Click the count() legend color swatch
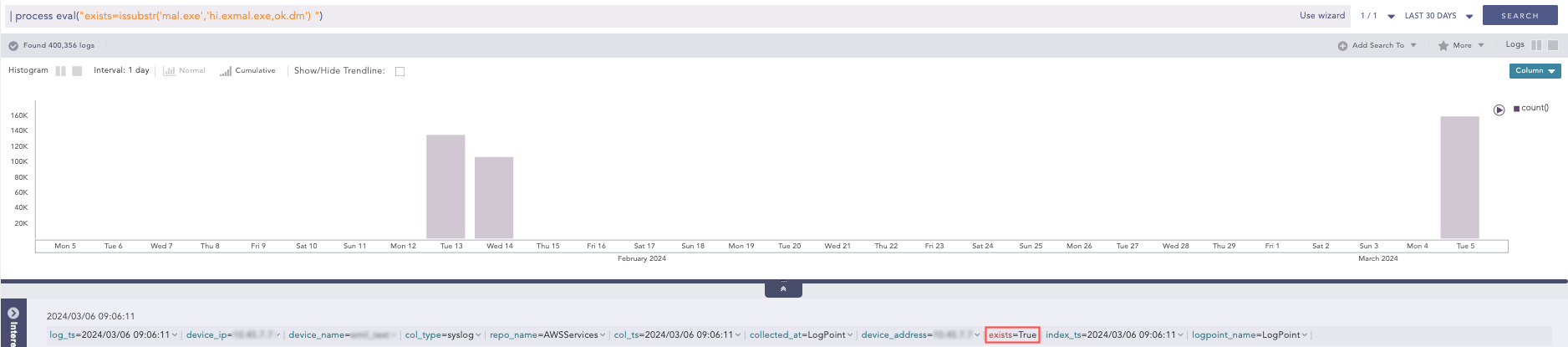 [x=1516, y=109]
